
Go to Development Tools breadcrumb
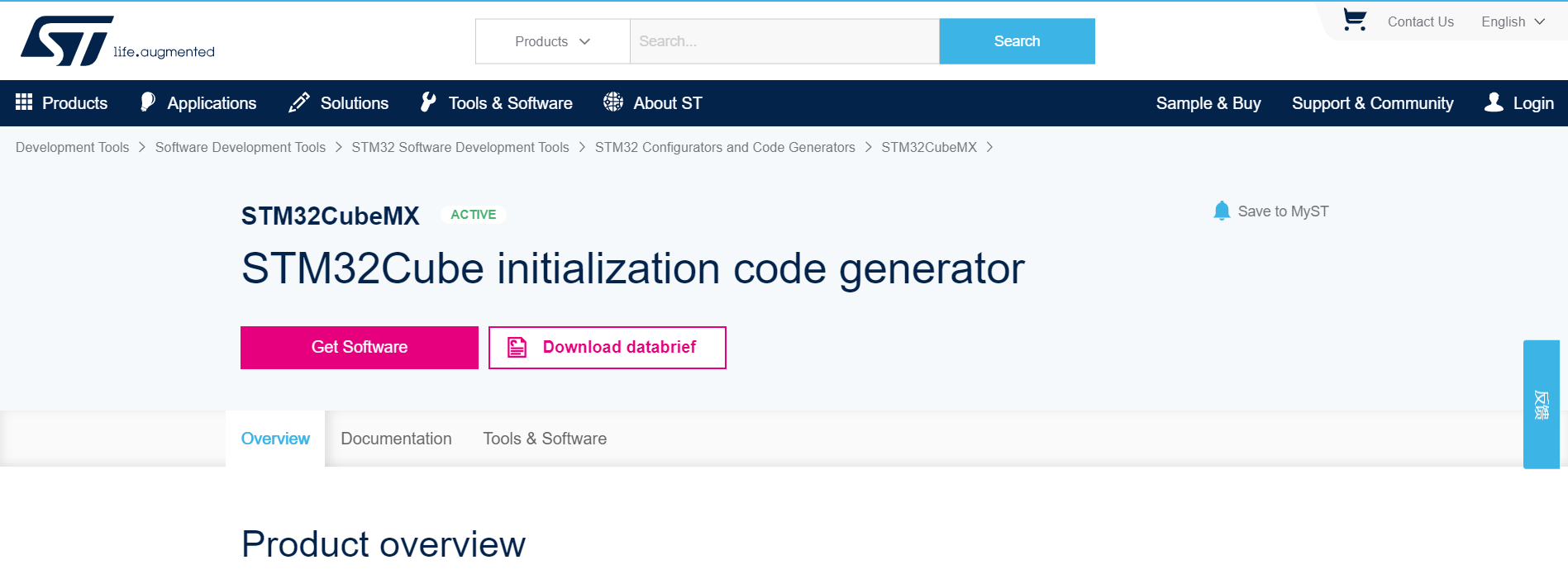(x=73, y=147)
